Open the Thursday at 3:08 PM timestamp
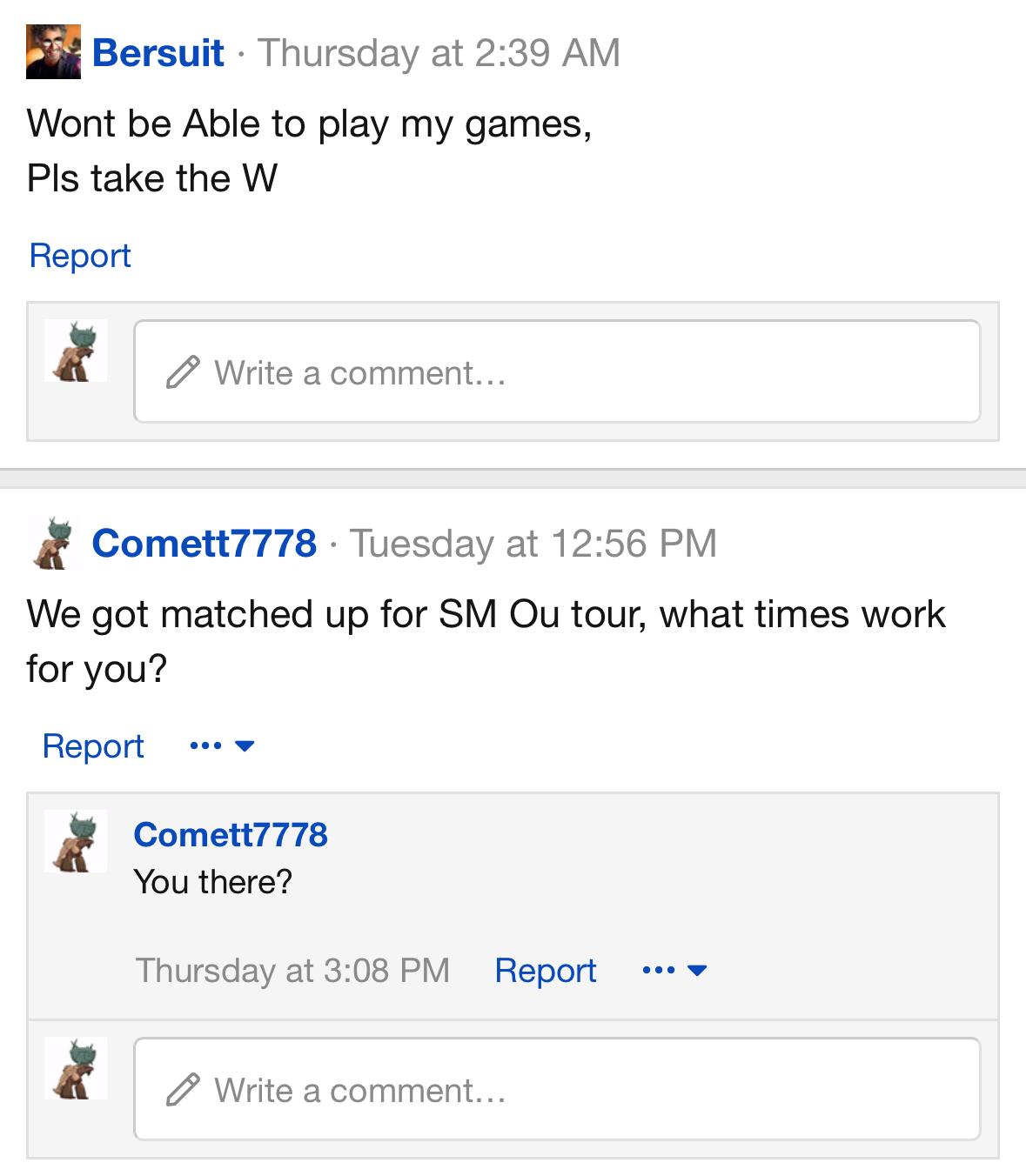 pyautogui.click(x=292, y=971)
